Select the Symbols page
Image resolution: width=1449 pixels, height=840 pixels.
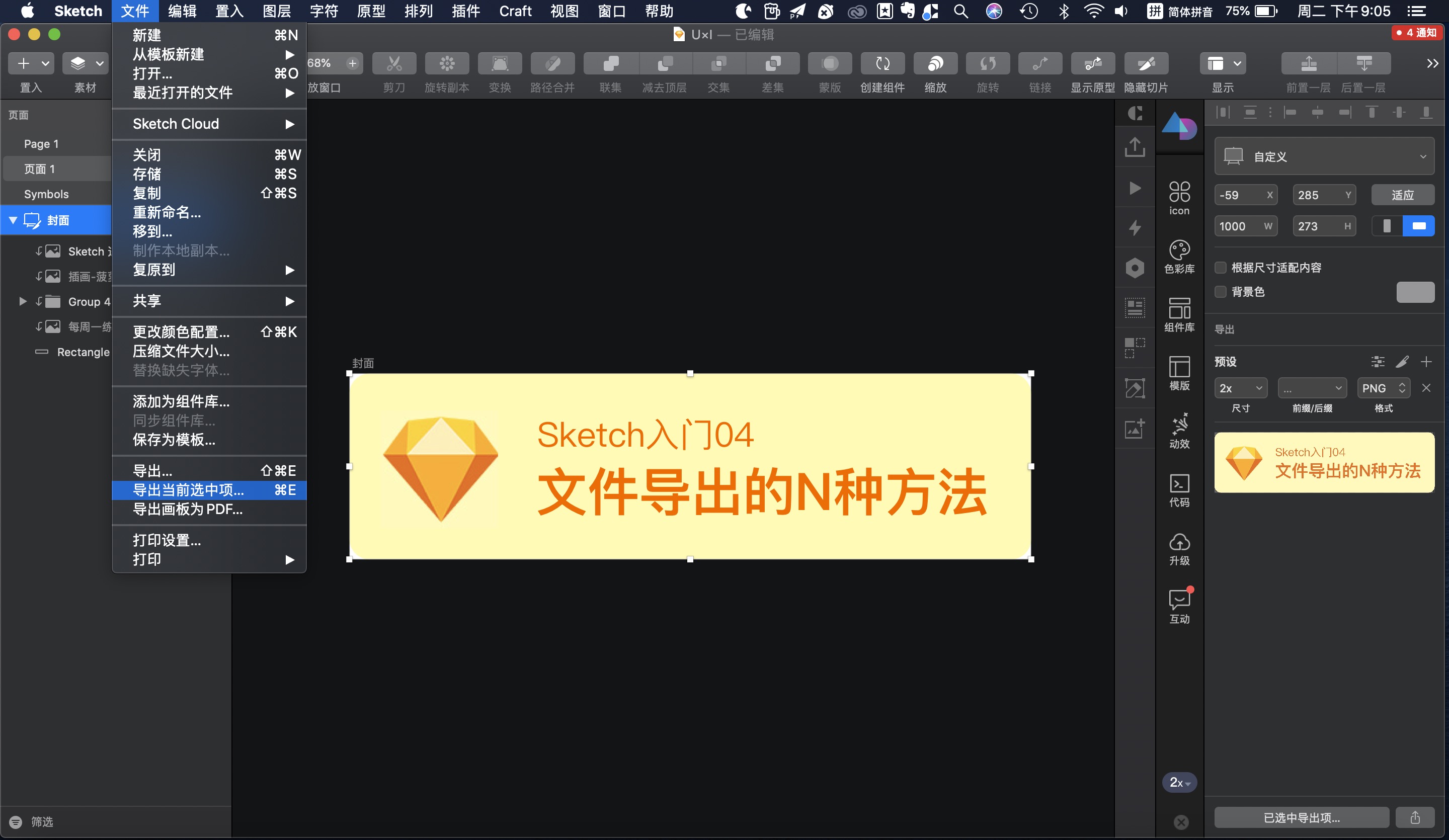click(x=46, y=194)
